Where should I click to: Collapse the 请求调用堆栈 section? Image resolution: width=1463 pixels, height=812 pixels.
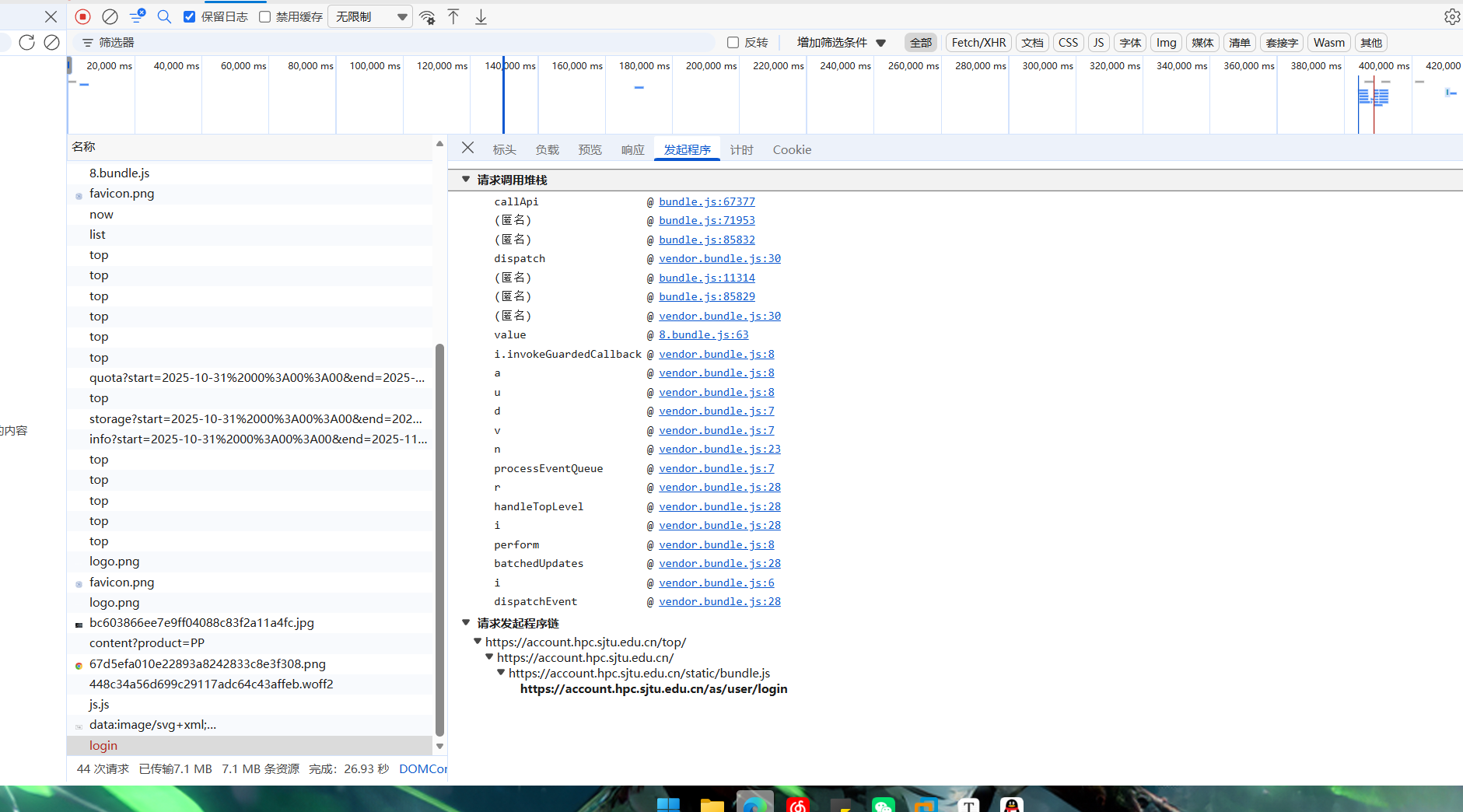point(466,180)
